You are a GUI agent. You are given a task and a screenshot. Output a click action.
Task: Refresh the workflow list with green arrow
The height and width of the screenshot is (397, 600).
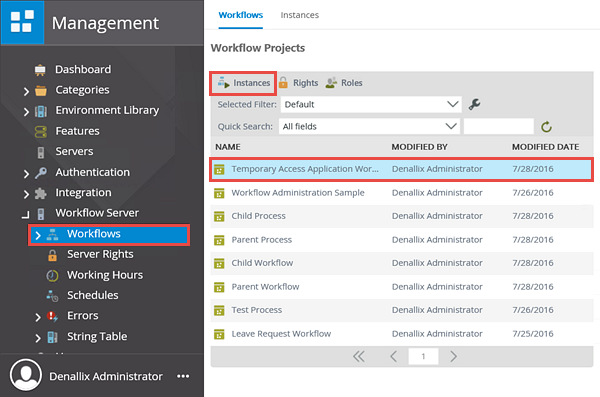coord(546,127)
